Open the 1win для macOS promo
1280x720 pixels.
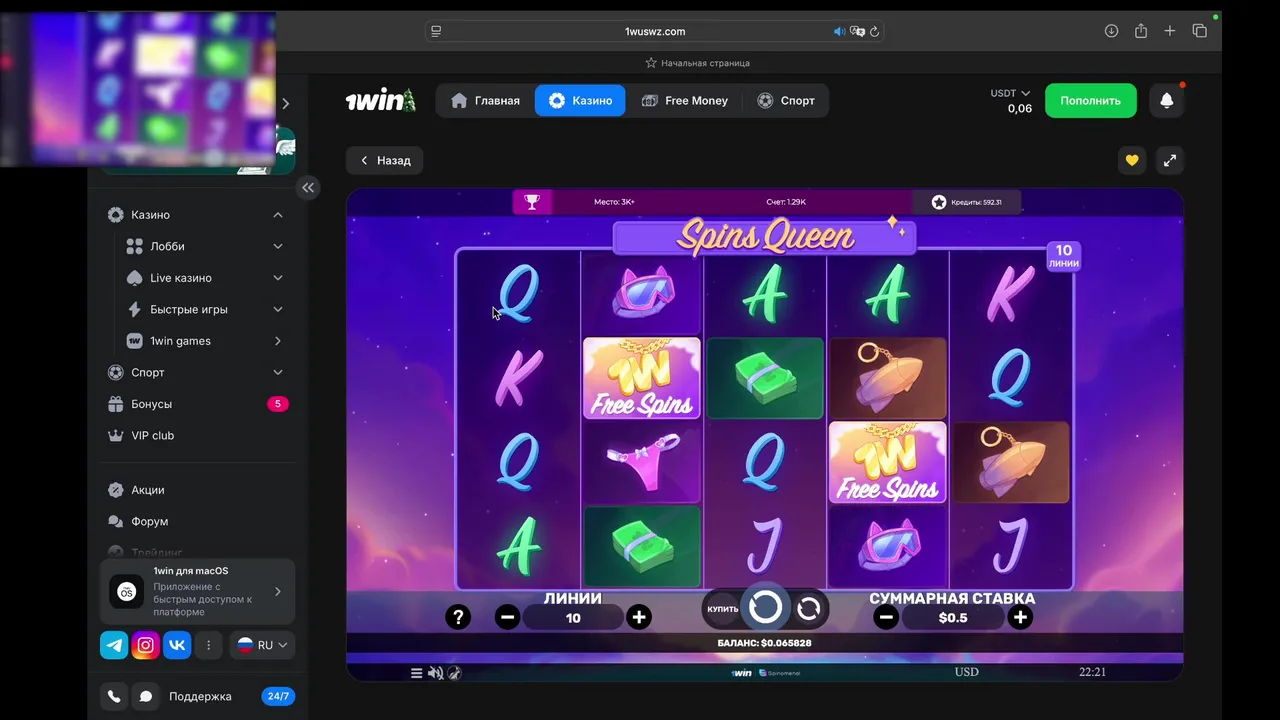coord(197,591)
